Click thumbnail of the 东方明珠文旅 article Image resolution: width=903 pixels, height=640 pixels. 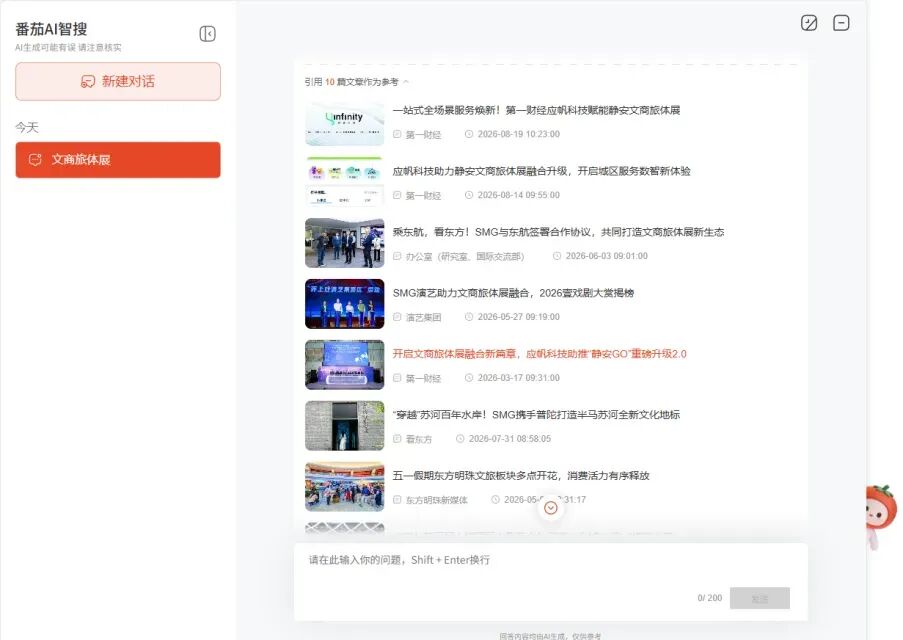(344, 487)
